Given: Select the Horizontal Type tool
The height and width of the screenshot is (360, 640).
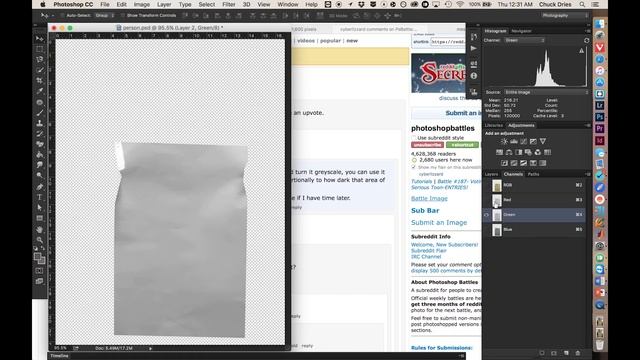Looking at the screenshot, I should tap(40, 197).
